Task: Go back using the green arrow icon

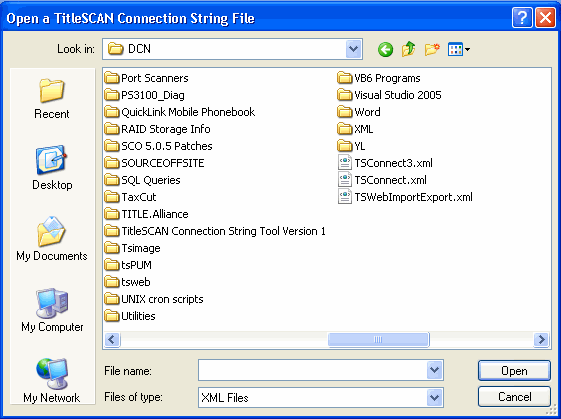Action: point(385,49)
